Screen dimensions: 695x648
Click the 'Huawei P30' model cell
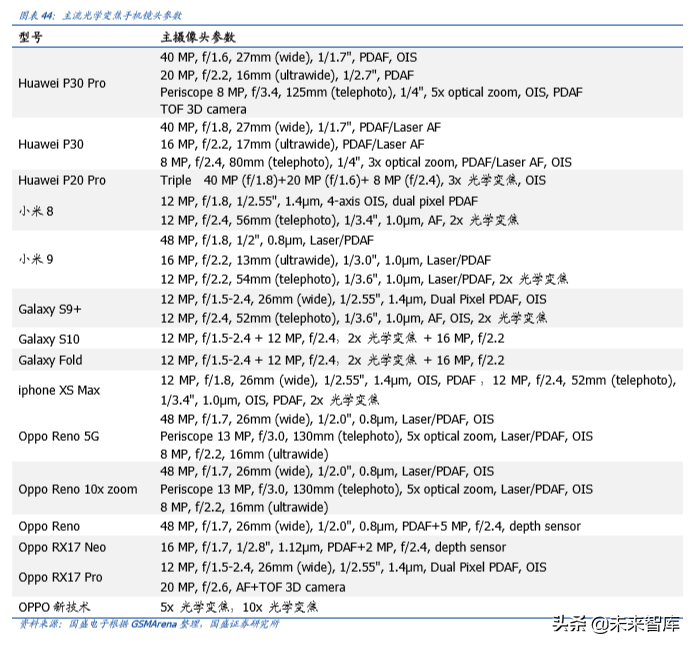[51, 144]
